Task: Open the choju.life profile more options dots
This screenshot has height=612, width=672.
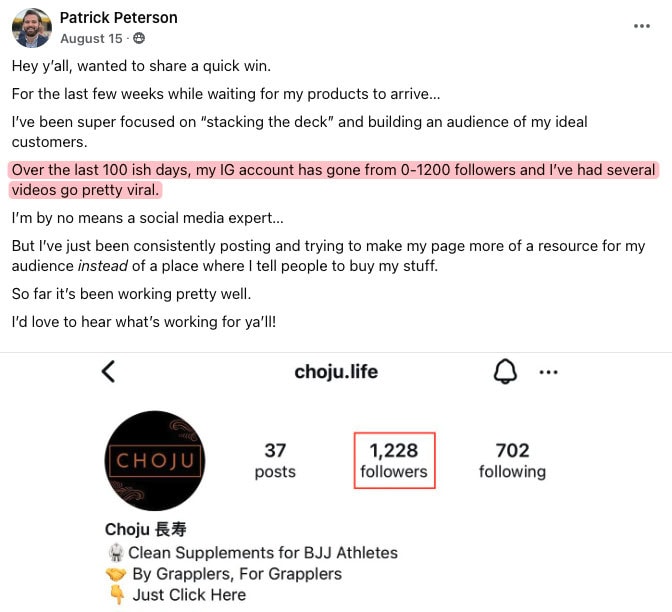Action: 549,372
